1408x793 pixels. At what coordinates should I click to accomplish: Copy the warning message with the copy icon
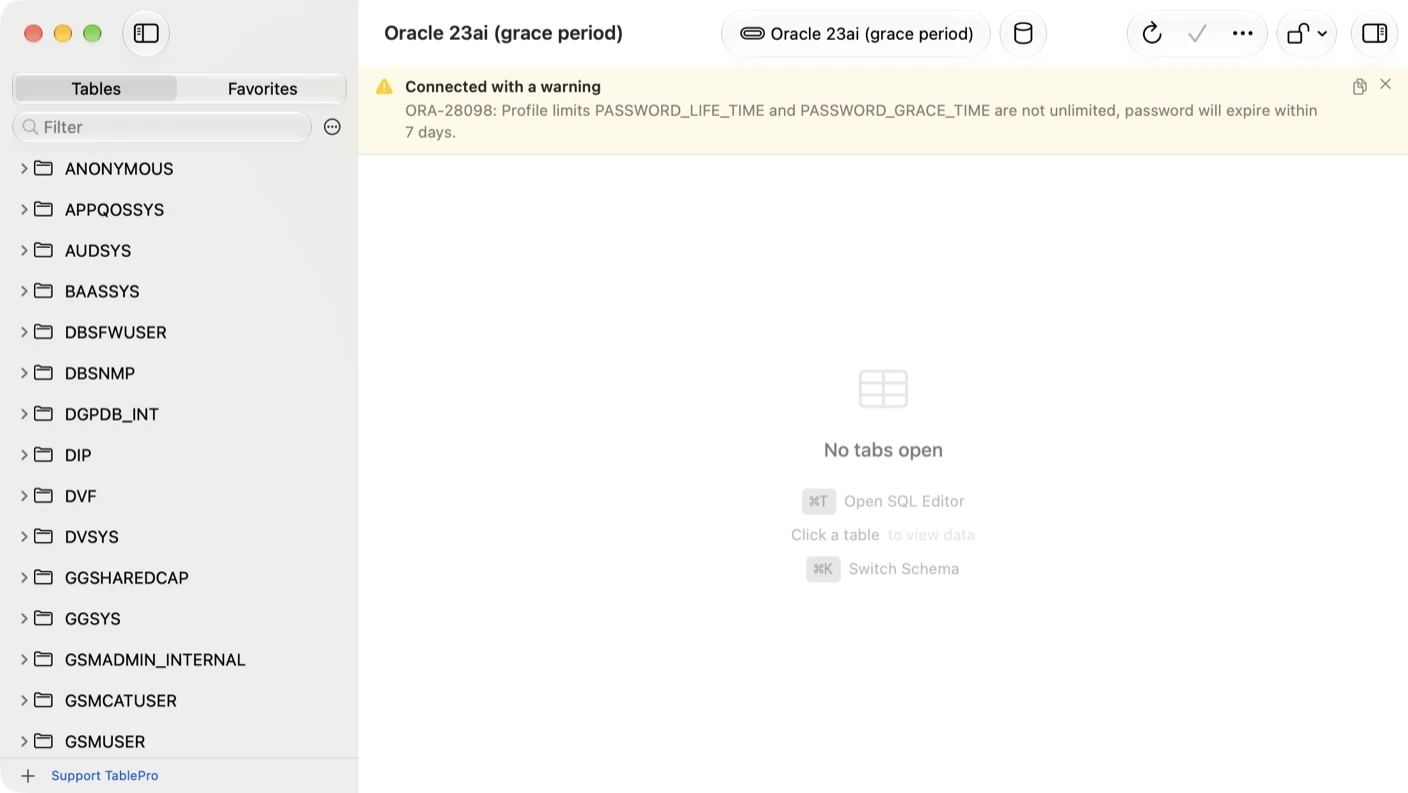coord(1360,87)
